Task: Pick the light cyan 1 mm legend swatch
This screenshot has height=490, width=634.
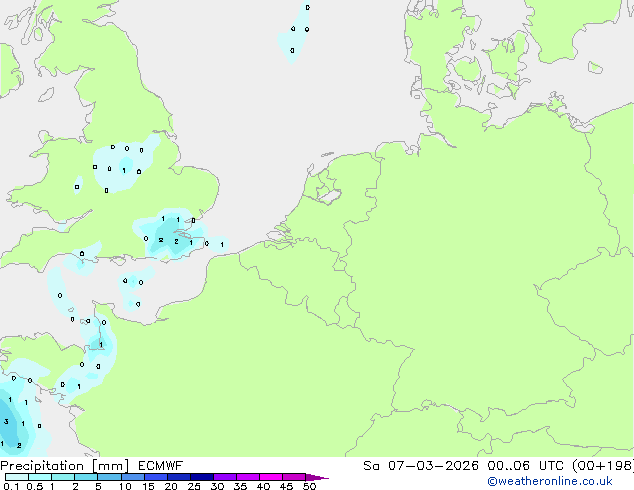Action: [x=63, y=477]
